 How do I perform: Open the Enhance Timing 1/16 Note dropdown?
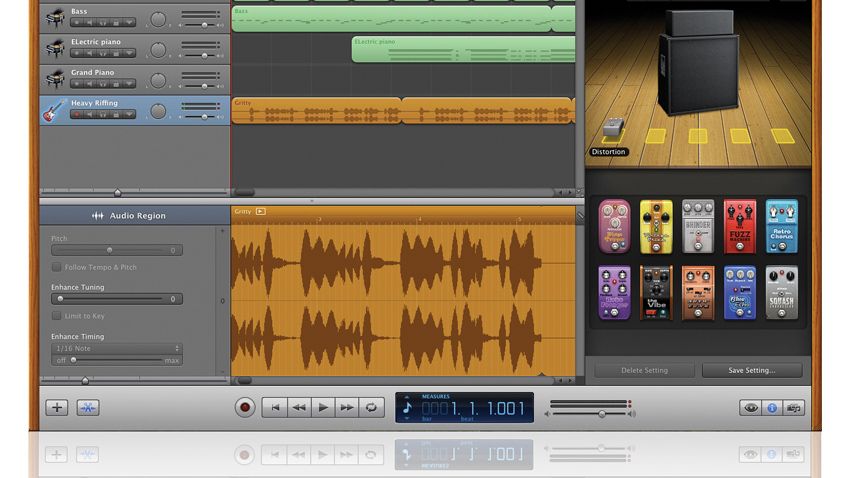(x=117, y=348)
